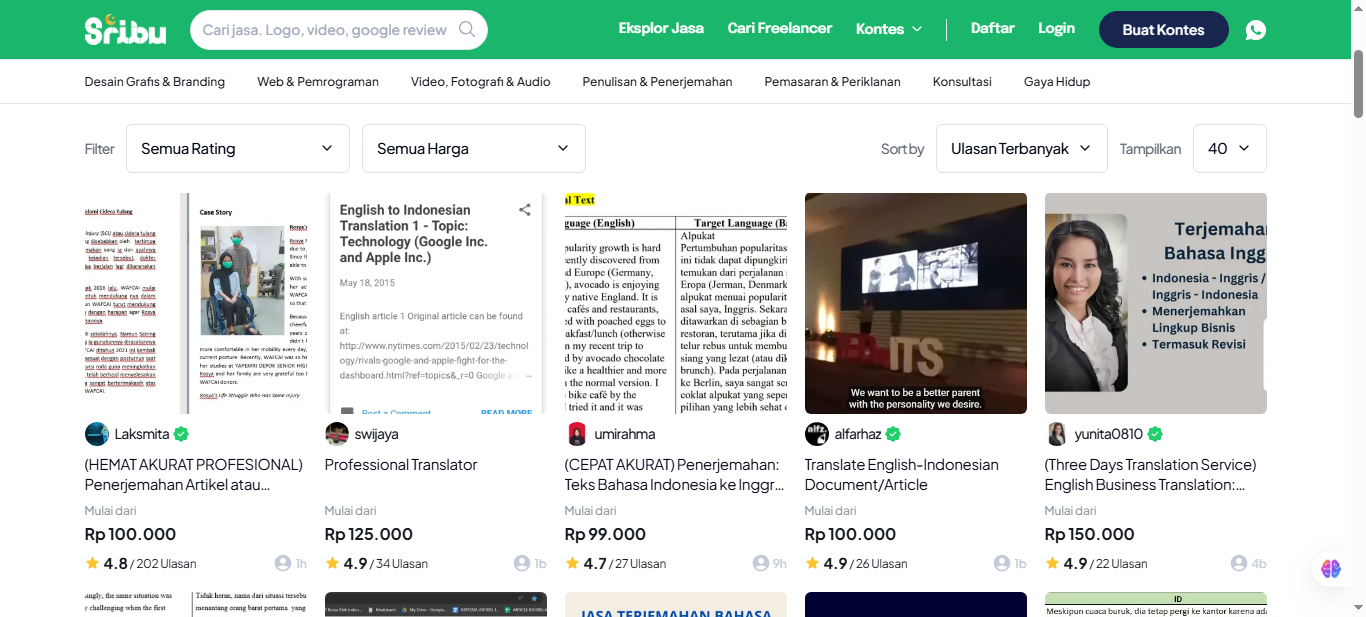This screenshot has width=1366, height=617.
Task: Click the user icon next to 1h
Action: pyautogui.click(x=283, y=563)
